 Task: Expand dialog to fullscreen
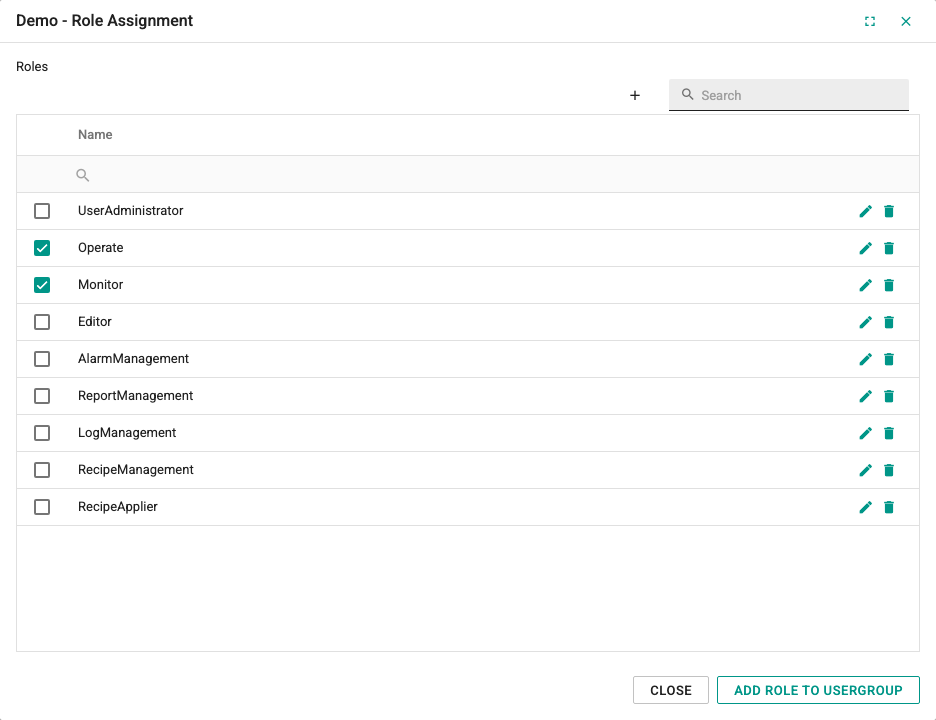pyautogui.click(x=870, y=21)
